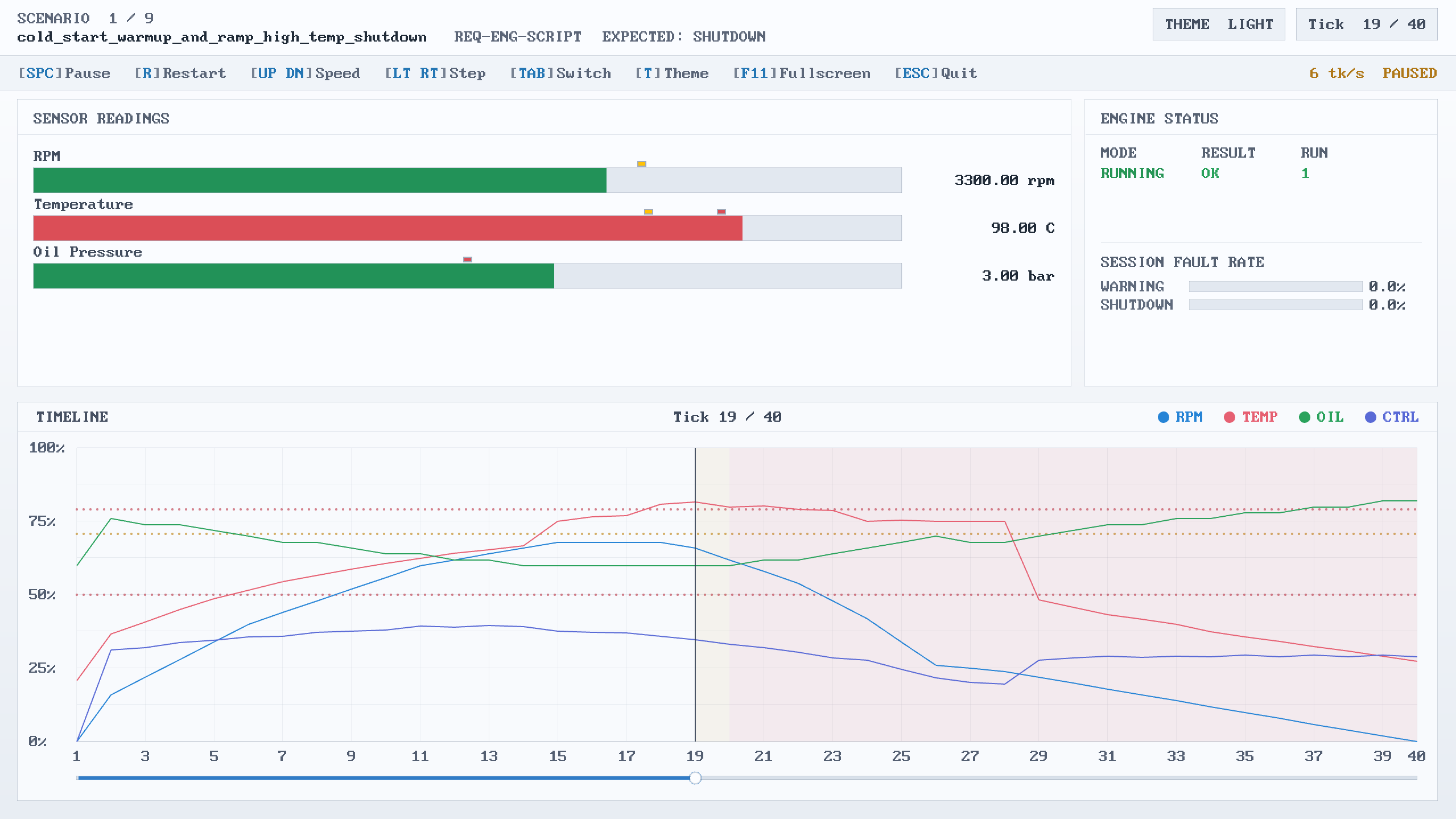Click the [LT RT] Step control
1456x819 pixels.
point(435,73)
